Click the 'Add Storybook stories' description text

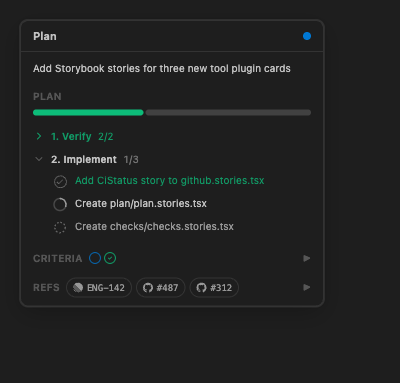coord(162,69)
